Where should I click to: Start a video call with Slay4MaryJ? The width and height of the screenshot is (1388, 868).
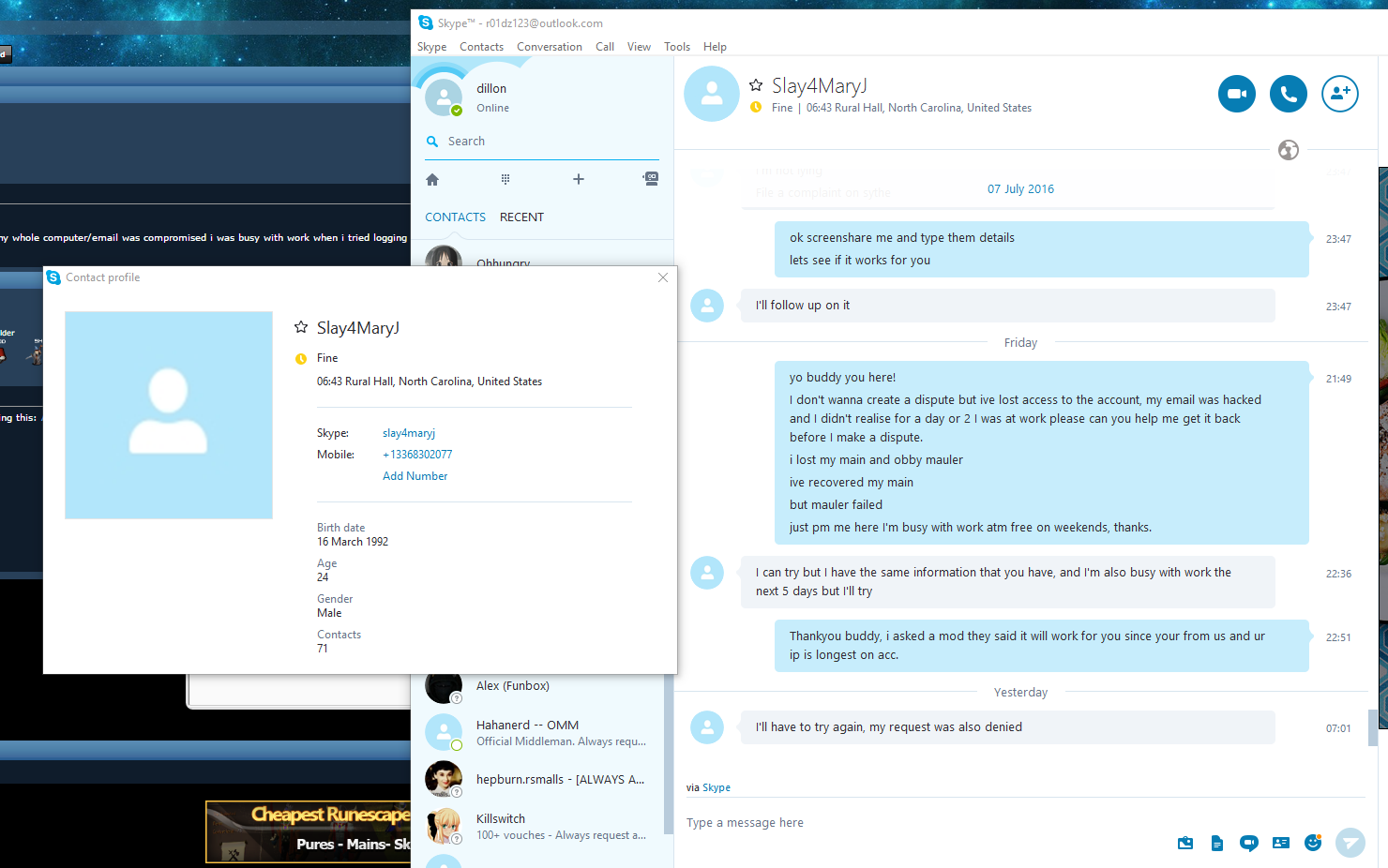(1236, 94)
